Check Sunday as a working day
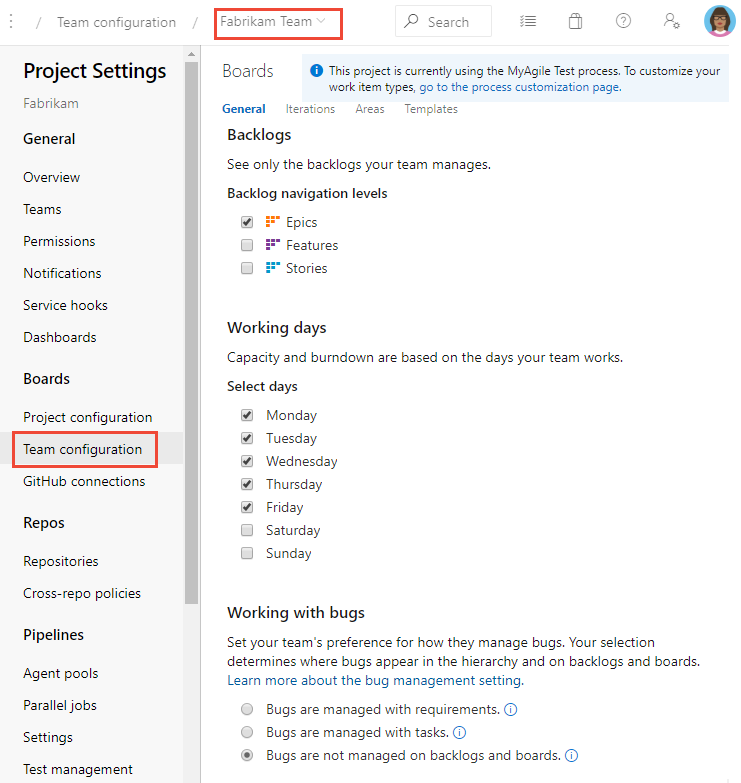The width and height of the screenshot is (741, 783). (247, 553)
